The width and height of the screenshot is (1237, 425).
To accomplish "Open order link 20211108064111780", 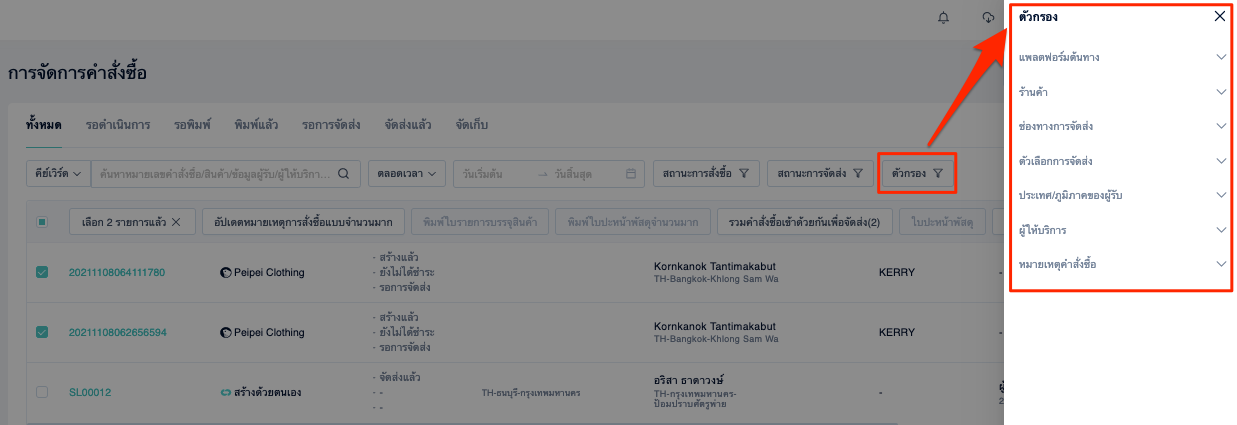I will tap(117, 272).
